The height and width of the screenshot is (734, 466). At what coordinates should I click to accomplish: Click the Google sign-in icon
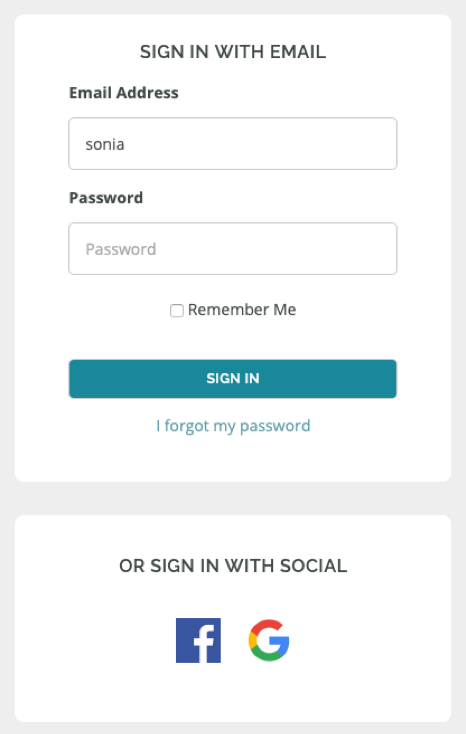269,640
